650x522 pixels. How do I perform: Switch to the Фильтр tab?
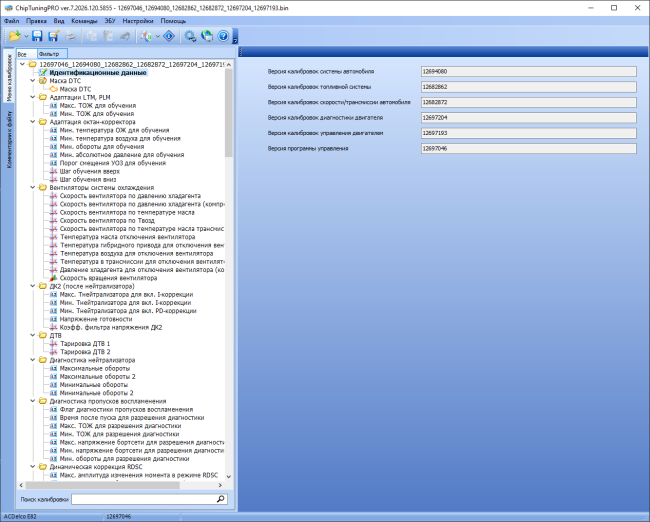coord(52,54)
